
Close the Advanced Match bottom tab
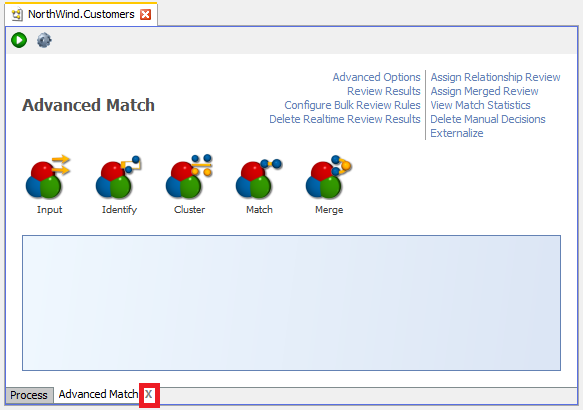tap(149, 394)
